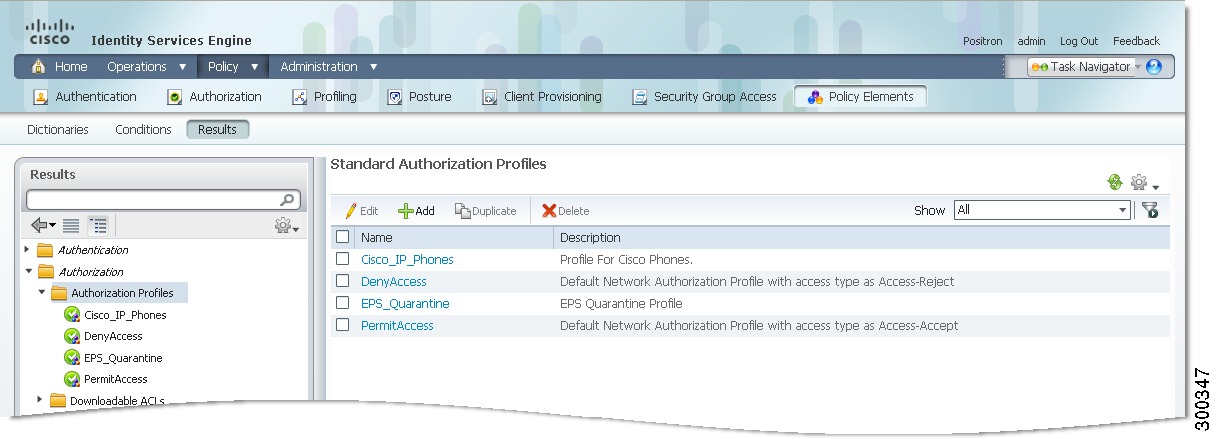This screenshot has width=1217, height=439.
Task: Click the refresh icon above the profiles table
Action: tap(1115, 182)
